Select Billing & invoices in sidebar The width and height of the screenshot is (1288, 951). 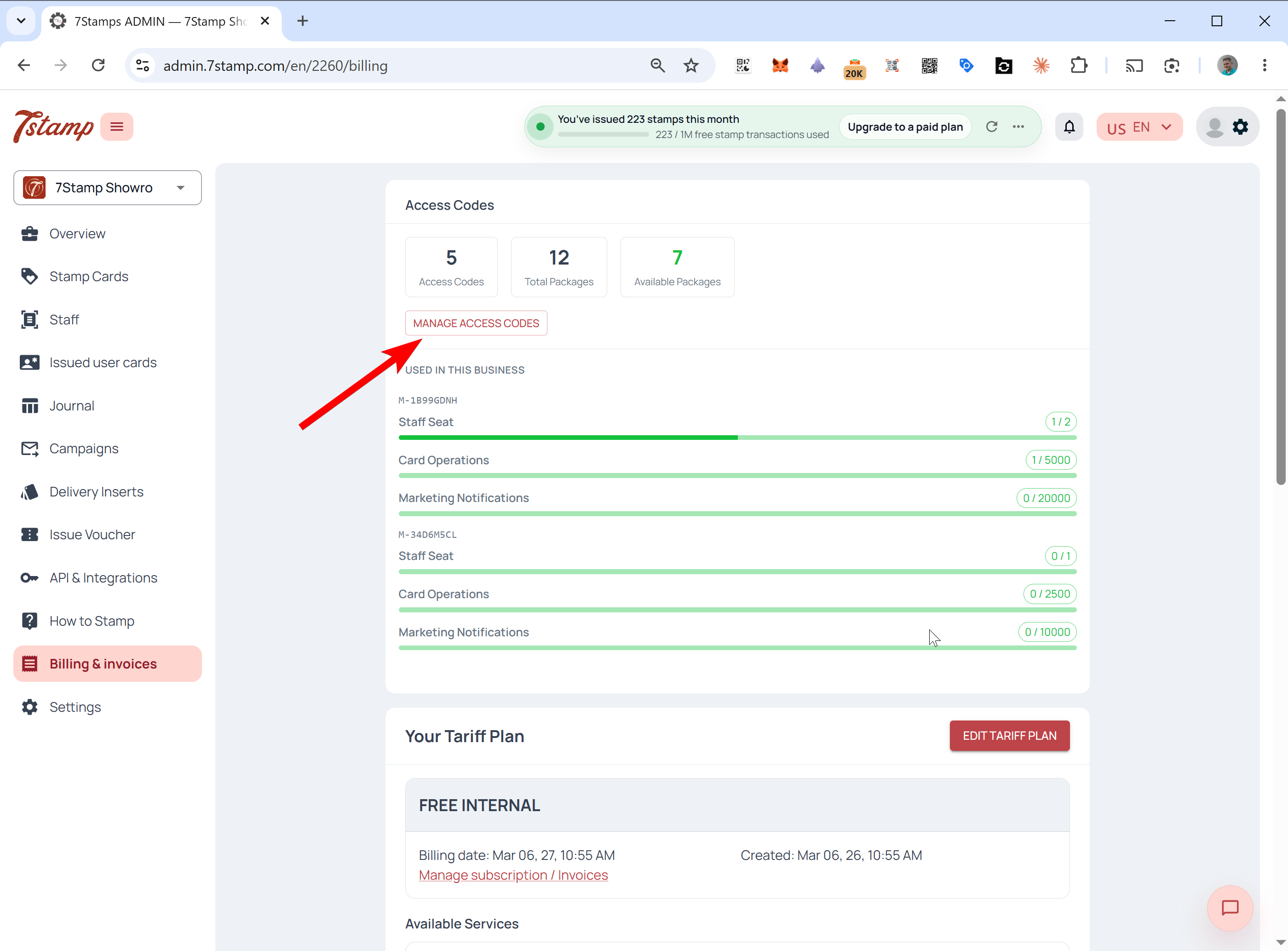[x=108, y=664]
